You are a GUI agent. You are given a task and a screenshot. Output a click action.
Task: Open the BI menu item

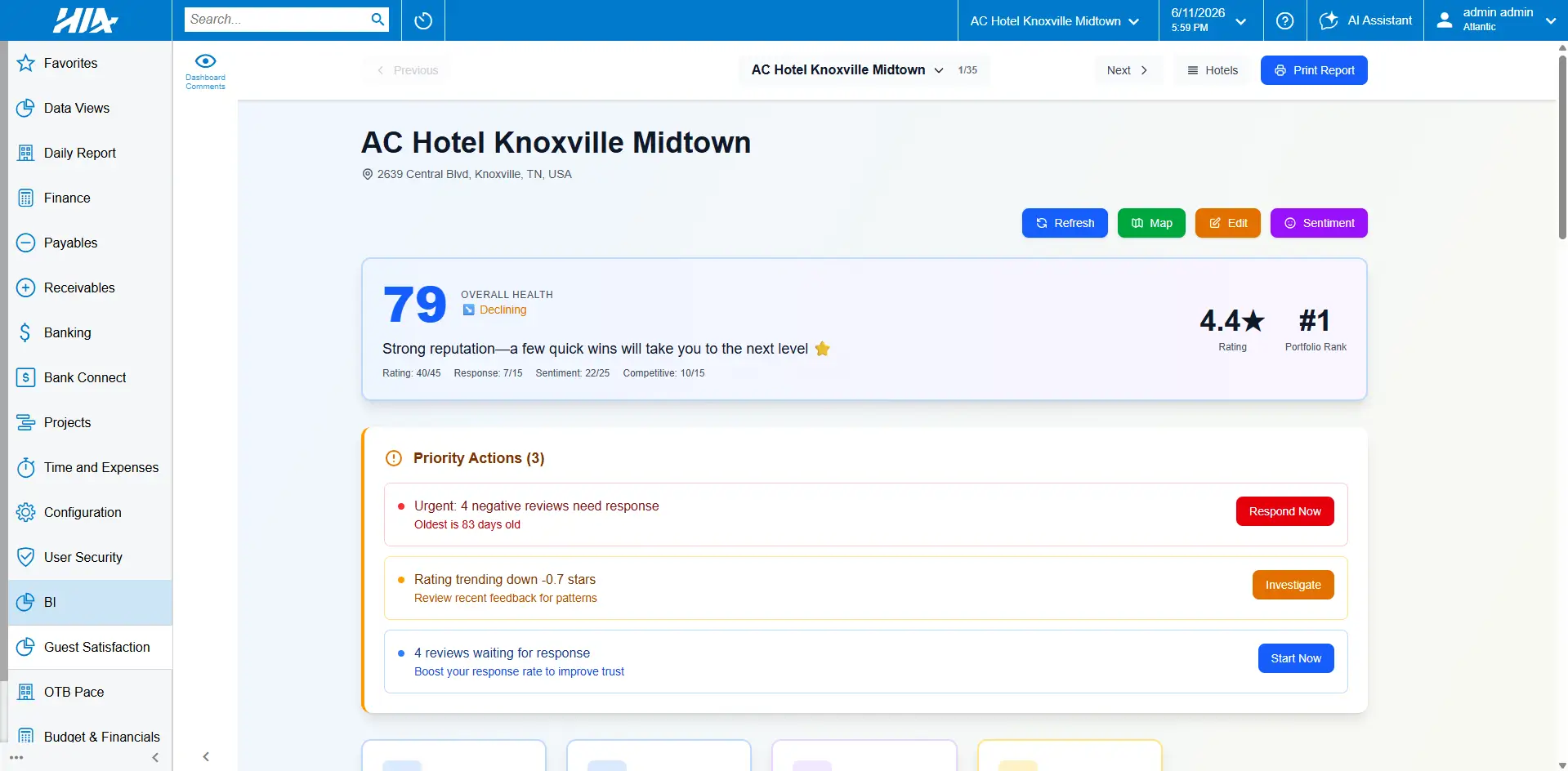click(x=90, y=602)
